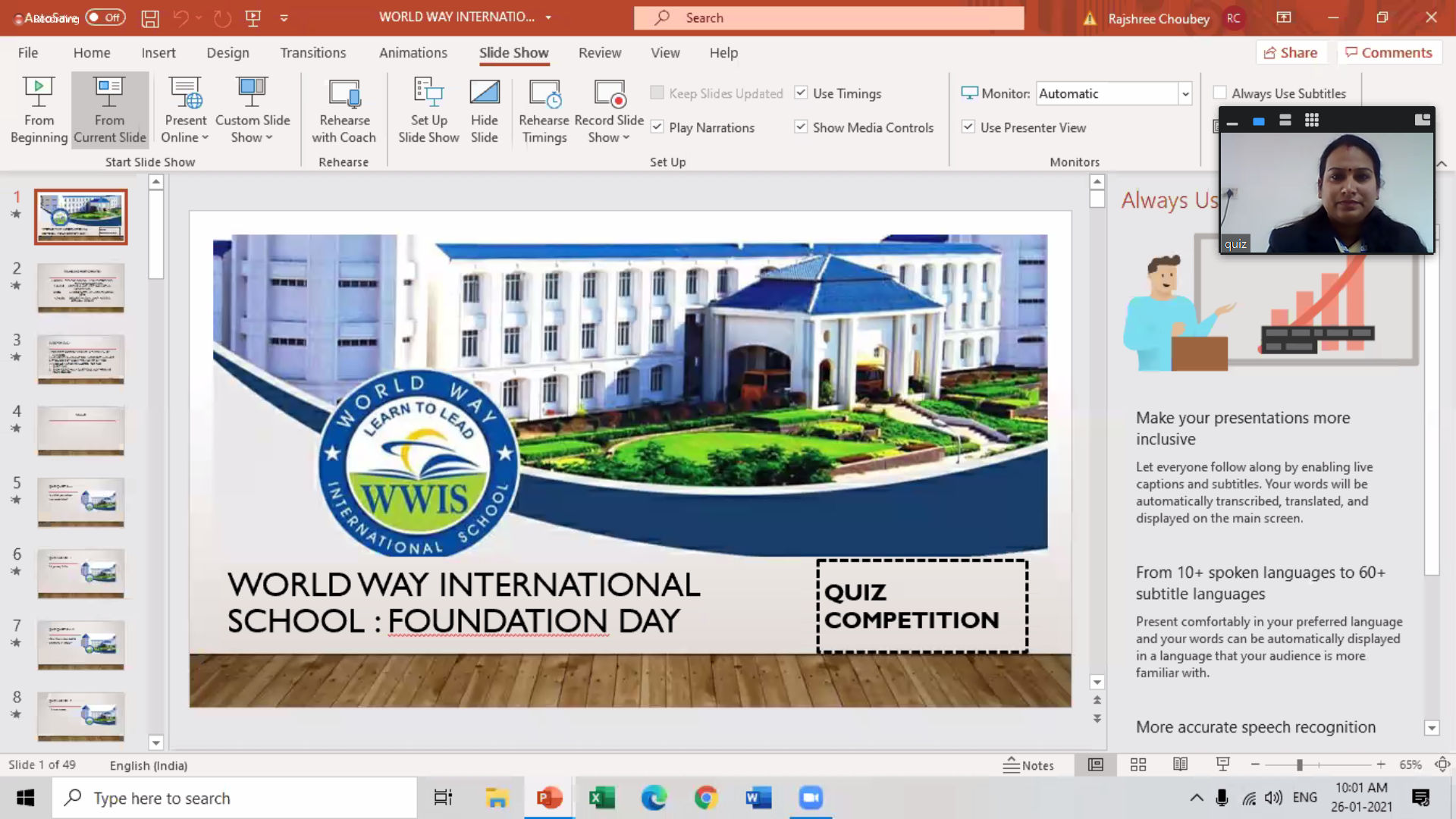Fit slide to current window
The width and height of the screenshot is (1456, 819).
point(1442,764)
